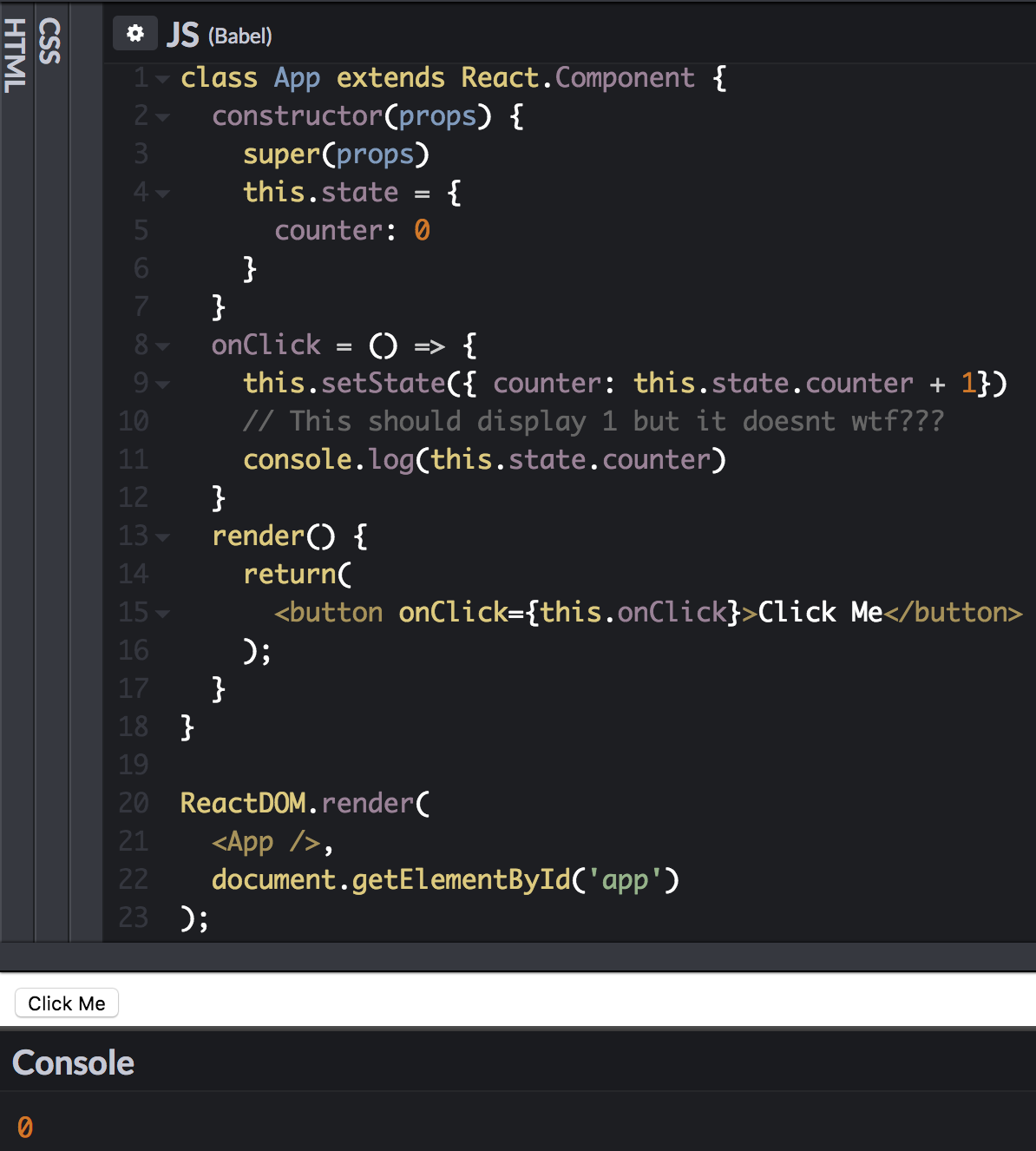Collapse the onClick arrow function block
Image resolution: width=1036 pixels, height=1151 pixels.
click(161, 346)
